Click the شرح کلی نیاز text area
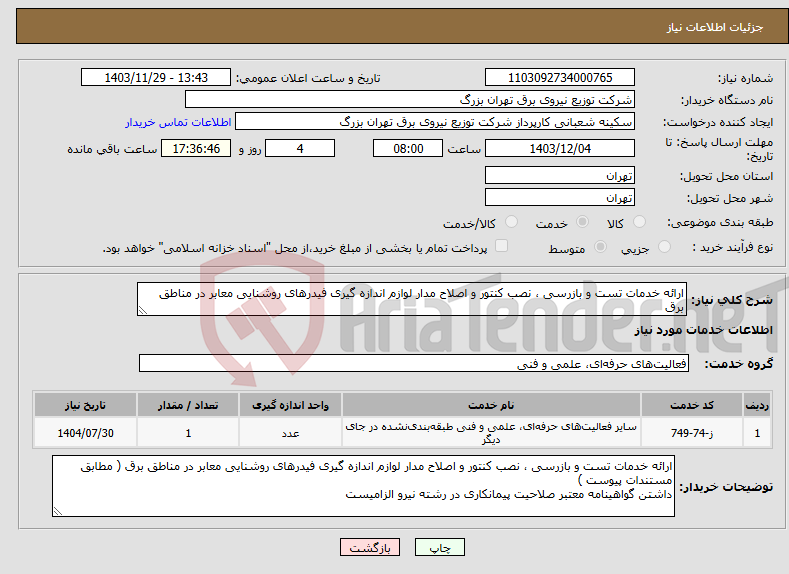Screen dimensions: 789x574 [x=412, y=299]
